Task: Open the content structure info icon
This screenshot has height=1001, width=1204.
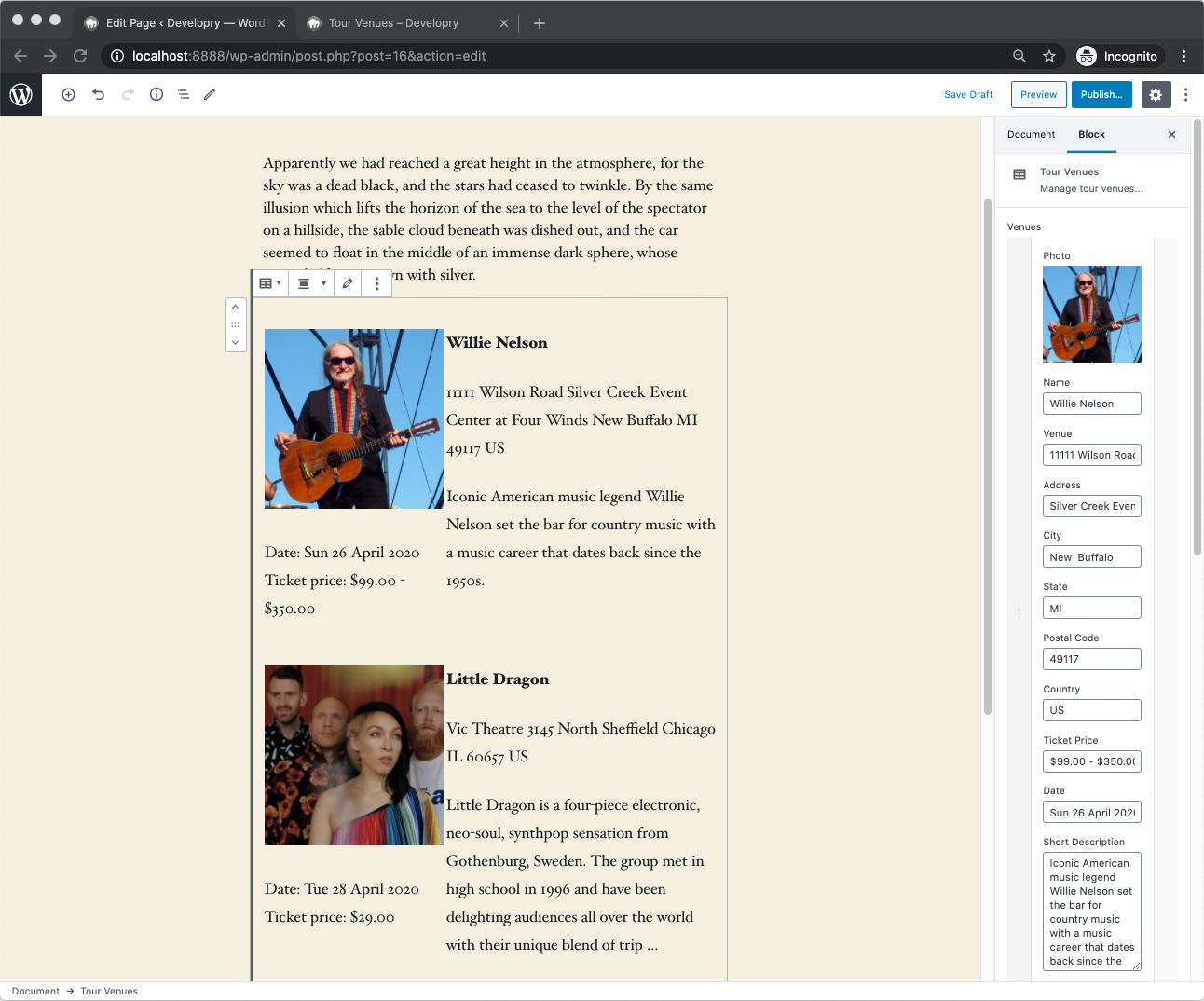Action: pyautogui.click(x=157, y=94)
